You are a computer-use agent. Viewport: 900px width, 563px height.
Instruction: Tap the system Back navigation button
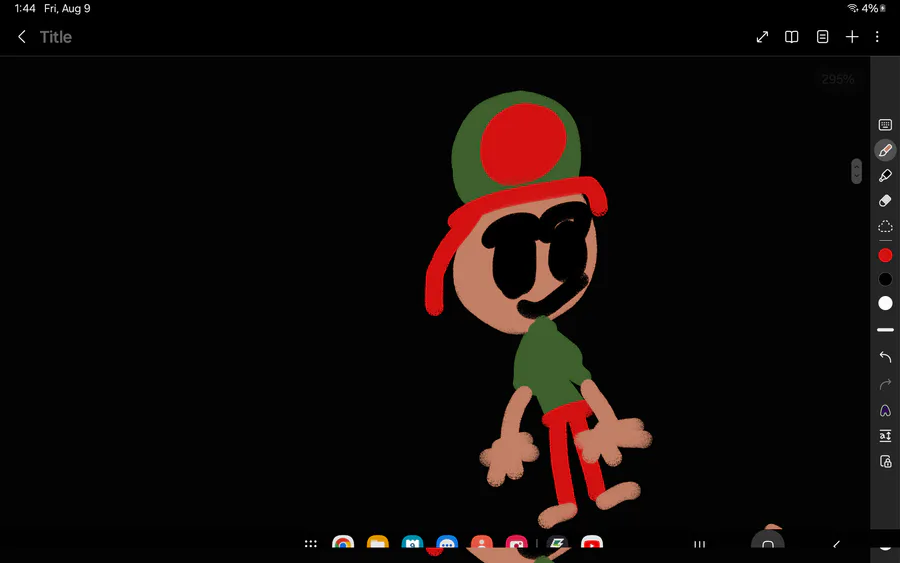(836, 544)
